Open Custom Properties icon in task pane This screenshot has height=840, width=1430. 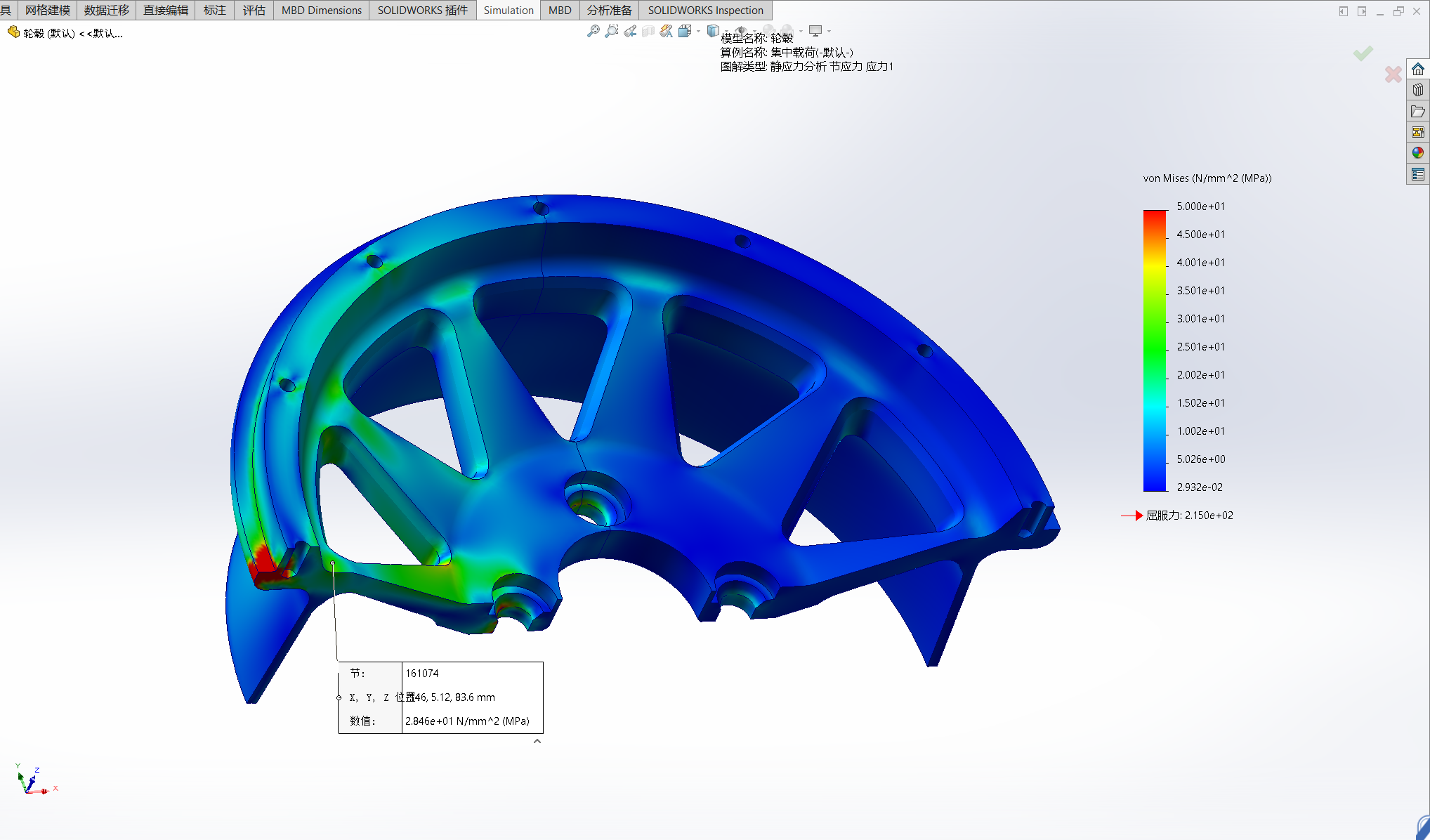pyautogui.click(x=1418, y=174)
